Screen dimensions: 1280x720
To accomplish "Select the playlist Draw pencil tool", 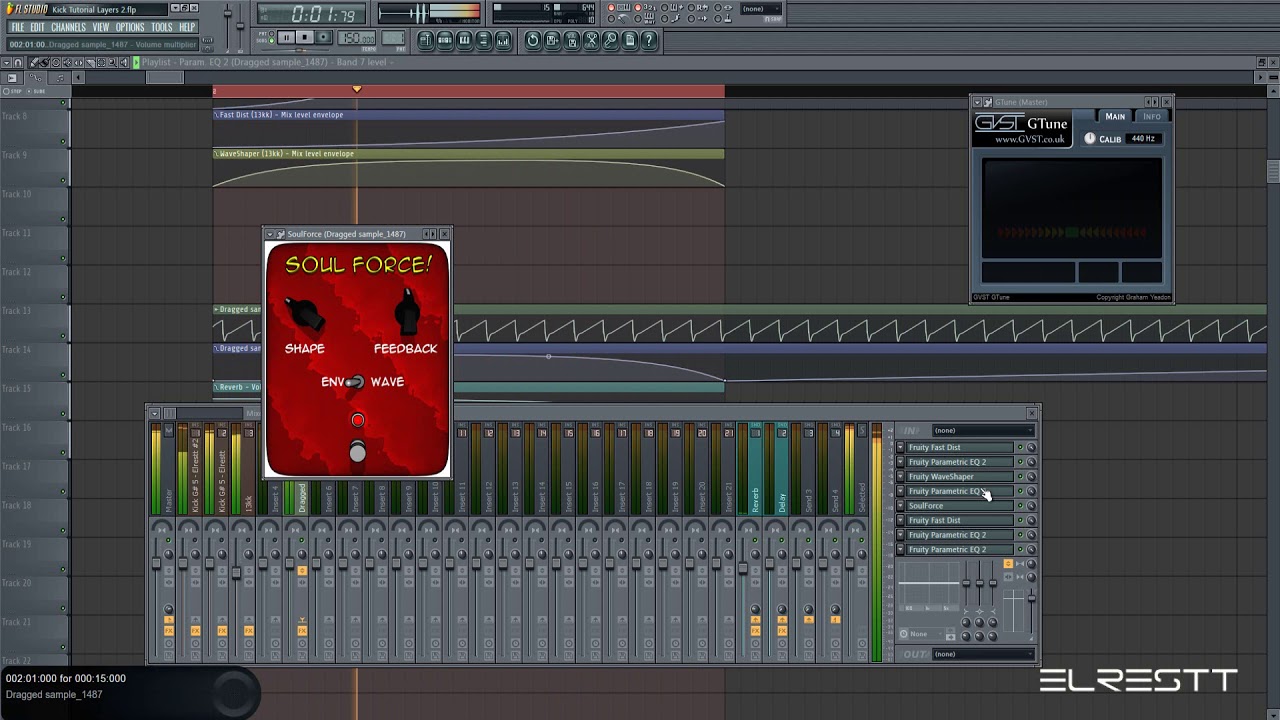I will [34, 62].
